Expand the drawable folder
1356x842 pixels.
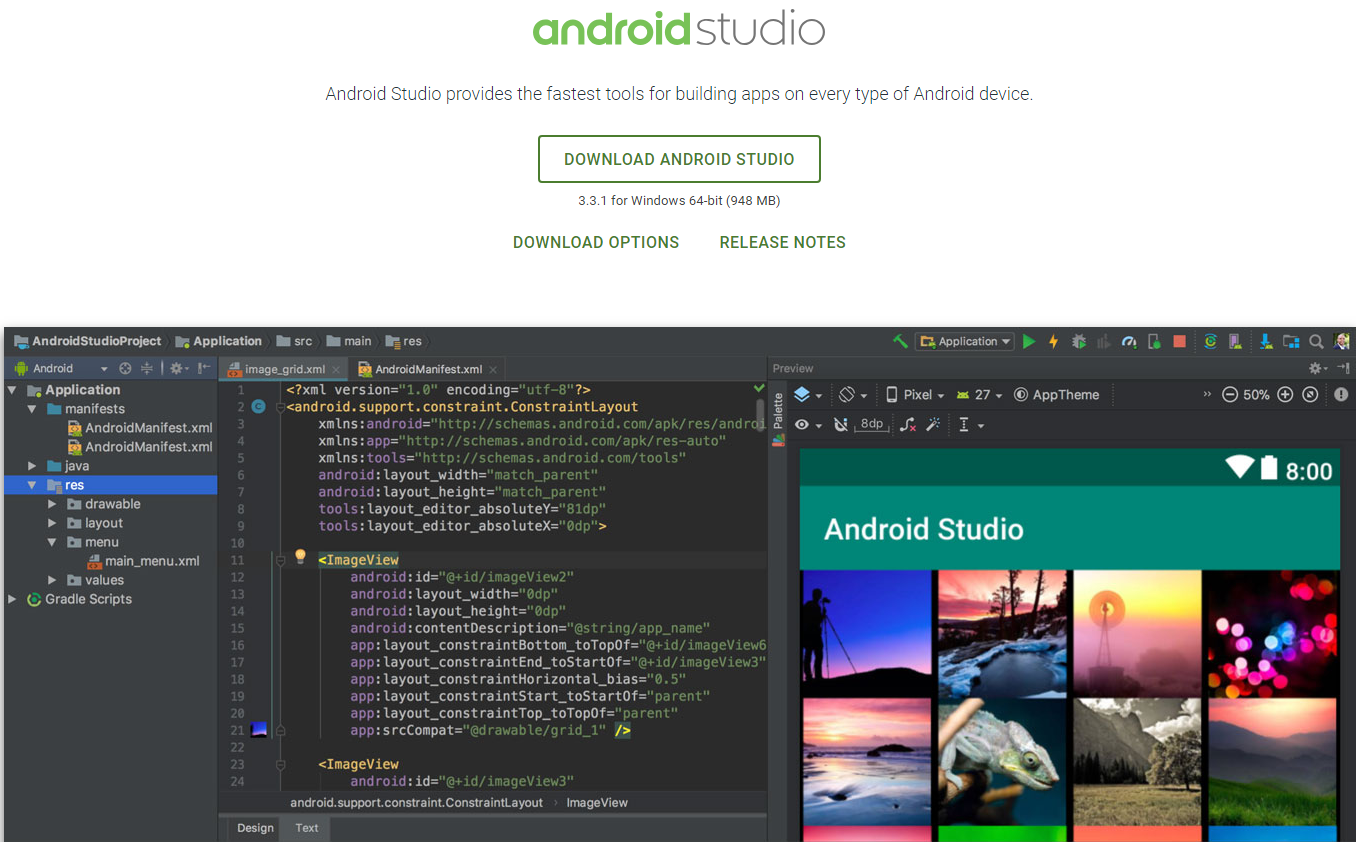coord(52,504)
